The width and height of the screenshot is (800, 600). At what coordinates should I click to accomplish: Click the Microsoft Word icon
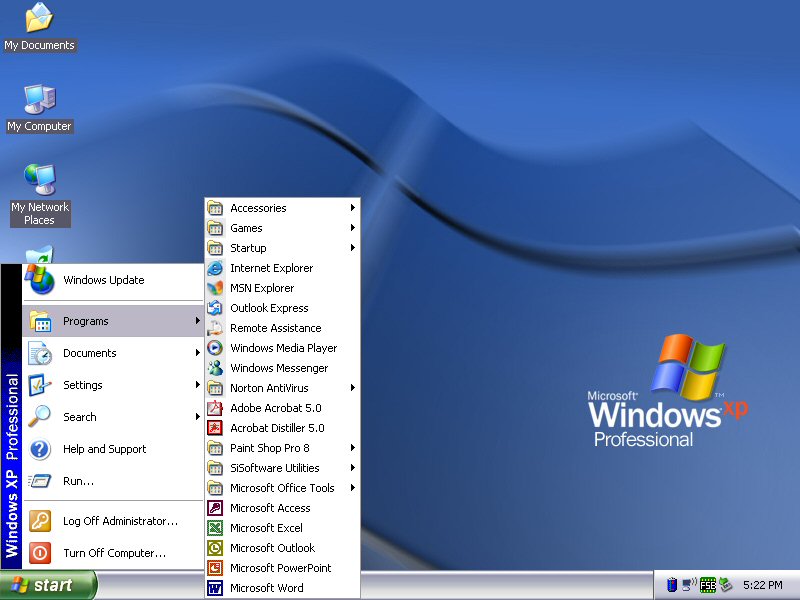[215, 588]
